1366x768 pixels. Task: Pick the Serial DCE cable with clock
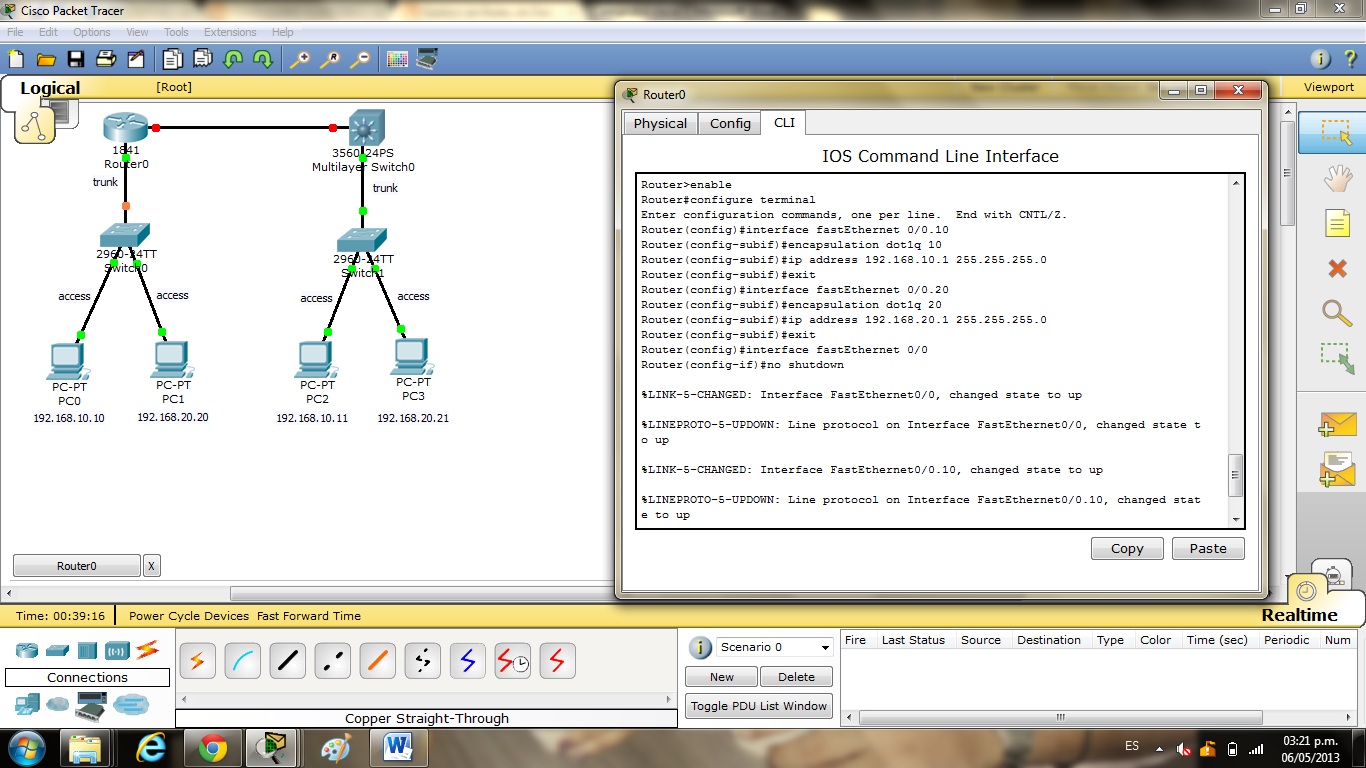tap(512, 661)
